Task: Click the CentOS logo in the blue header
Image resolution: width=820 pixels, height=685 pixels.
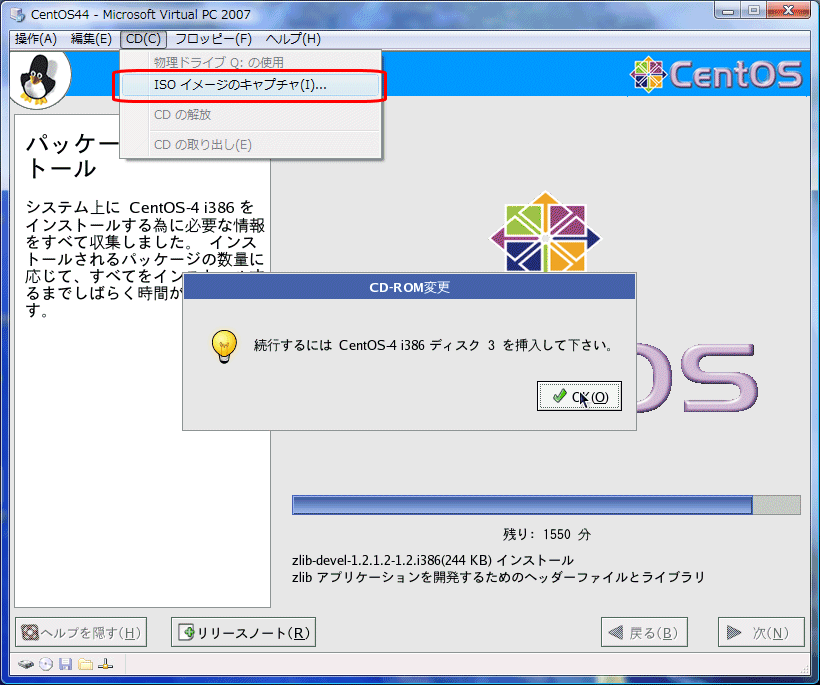Action: [716, 74]
